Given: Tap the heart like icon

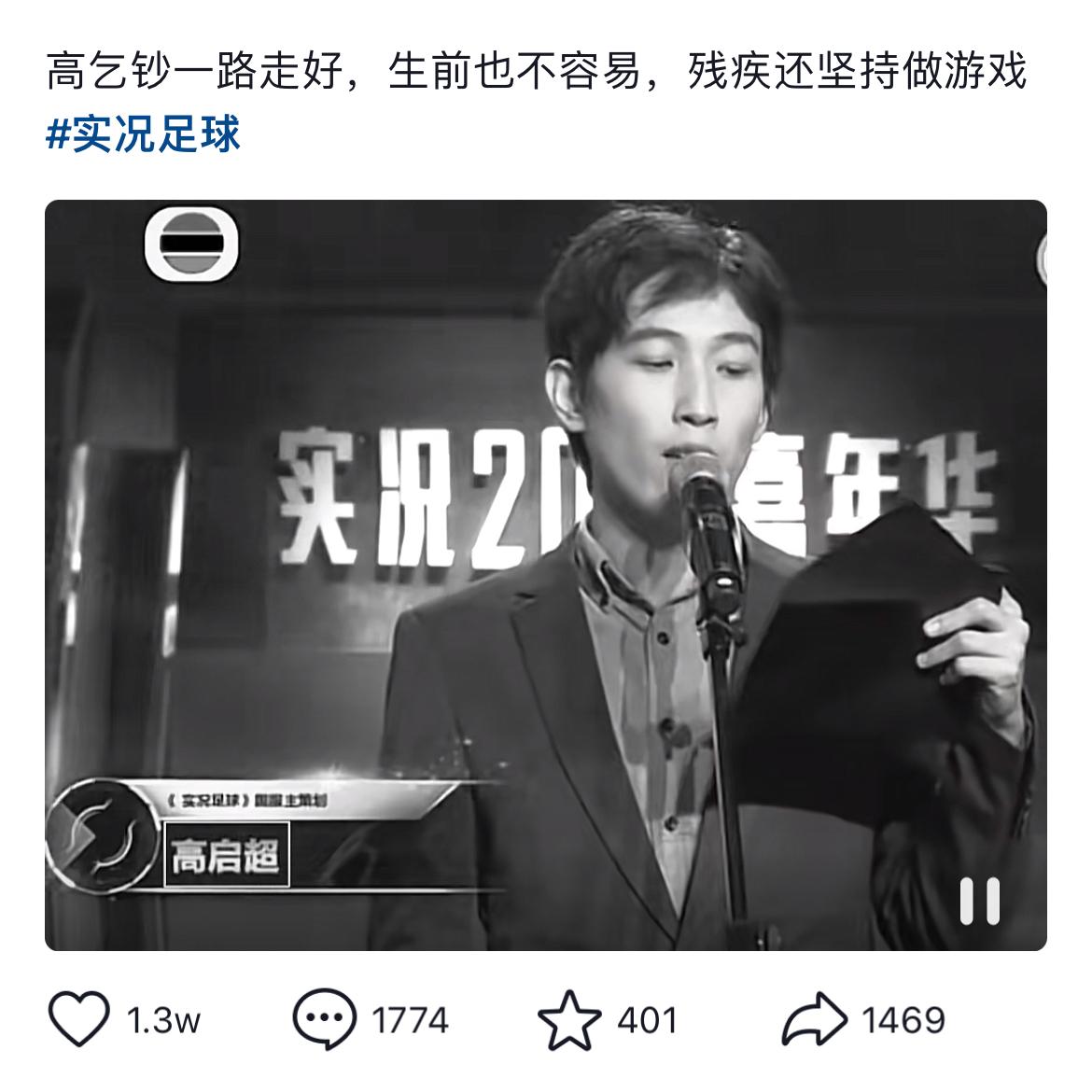Looking at the screenshot, I should 78,1019.
